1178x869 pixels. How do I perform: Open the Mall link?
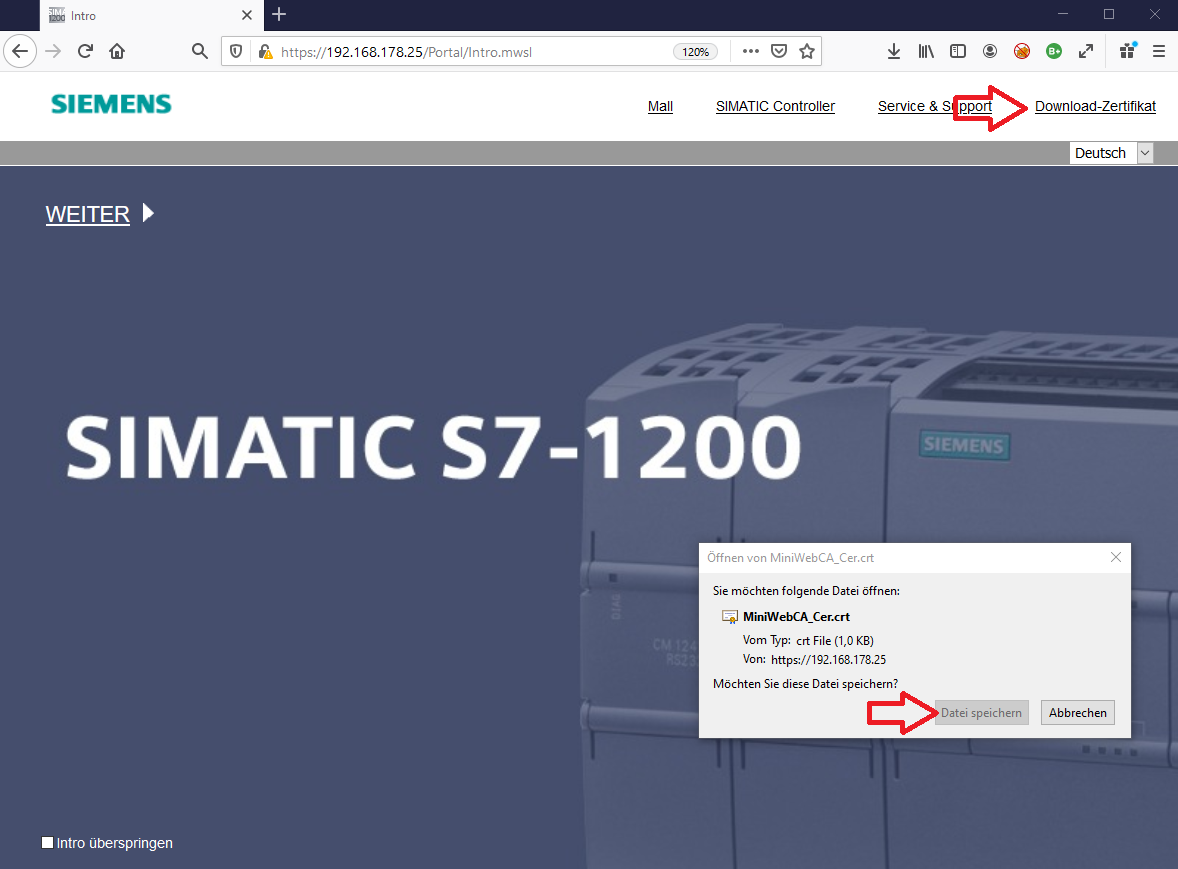[660, 107]
